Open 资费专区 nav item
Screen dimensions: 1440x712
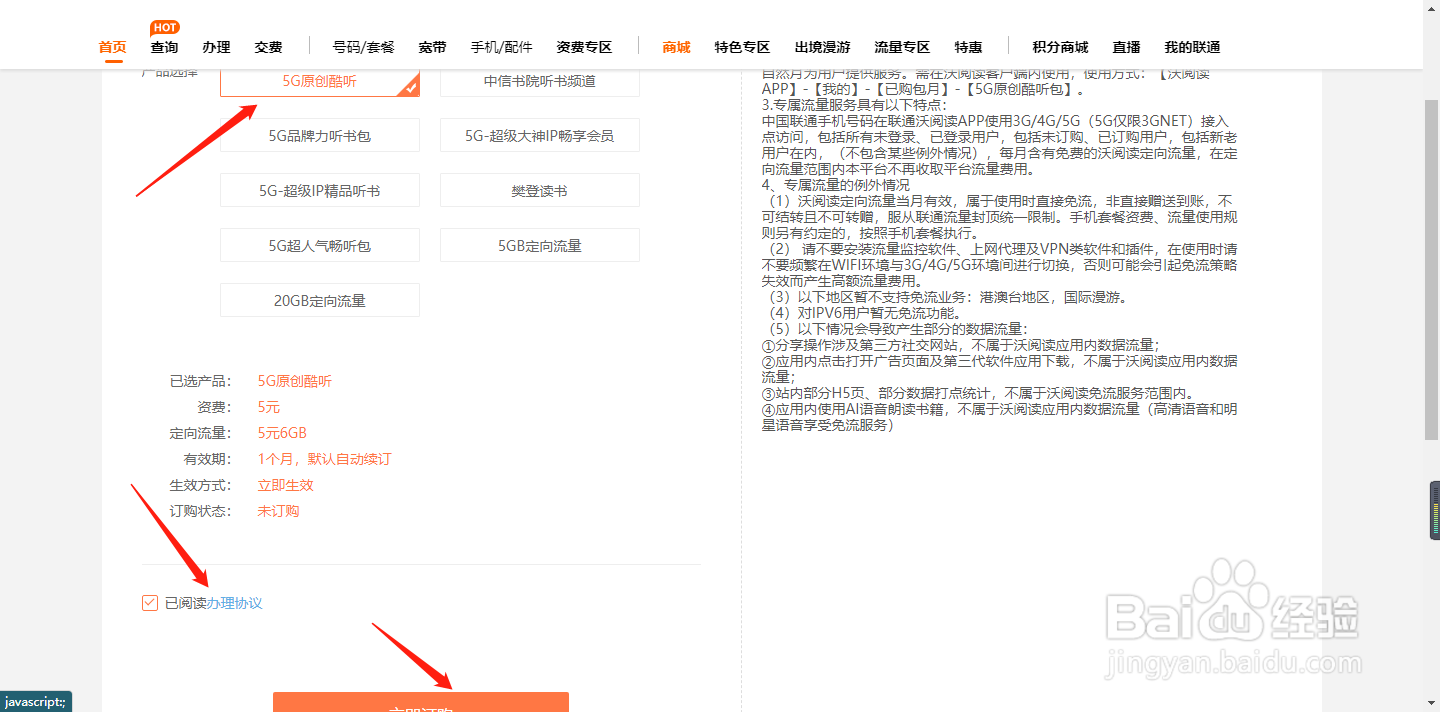coord(584,47)
